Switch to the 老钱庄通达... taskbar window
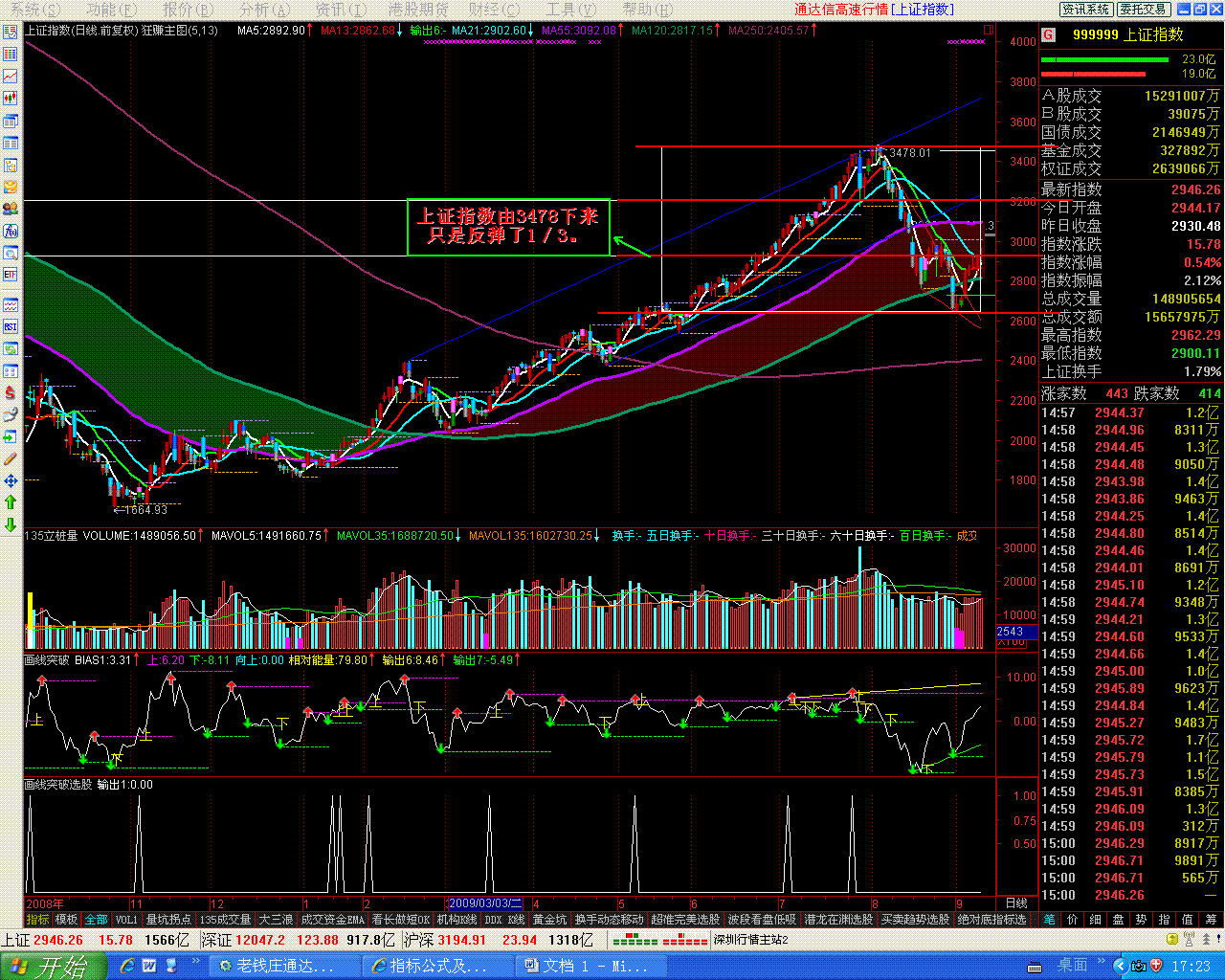Viewport: 1225px width, 980px height. point(284,967)
